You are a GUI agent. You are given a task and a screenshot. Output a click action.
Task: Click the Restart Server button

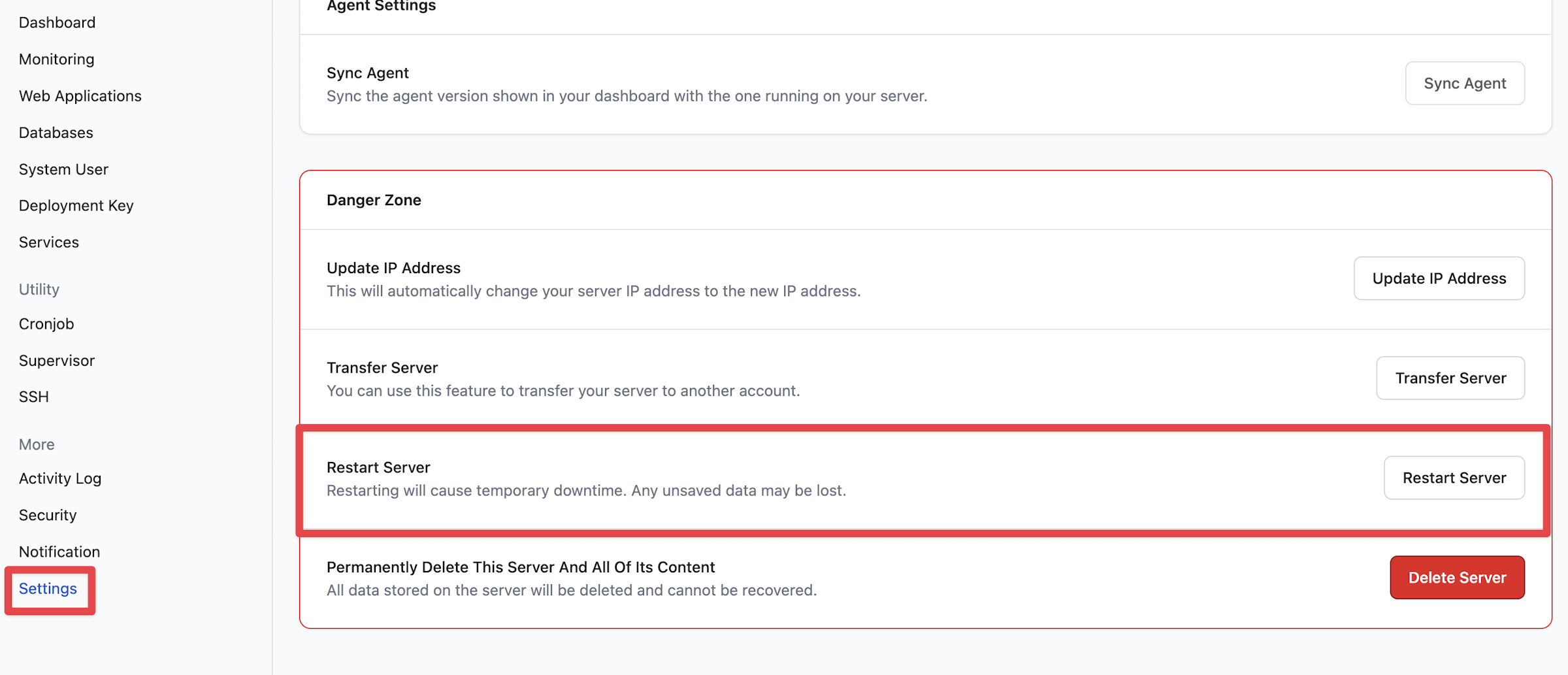pos(1454,478)
